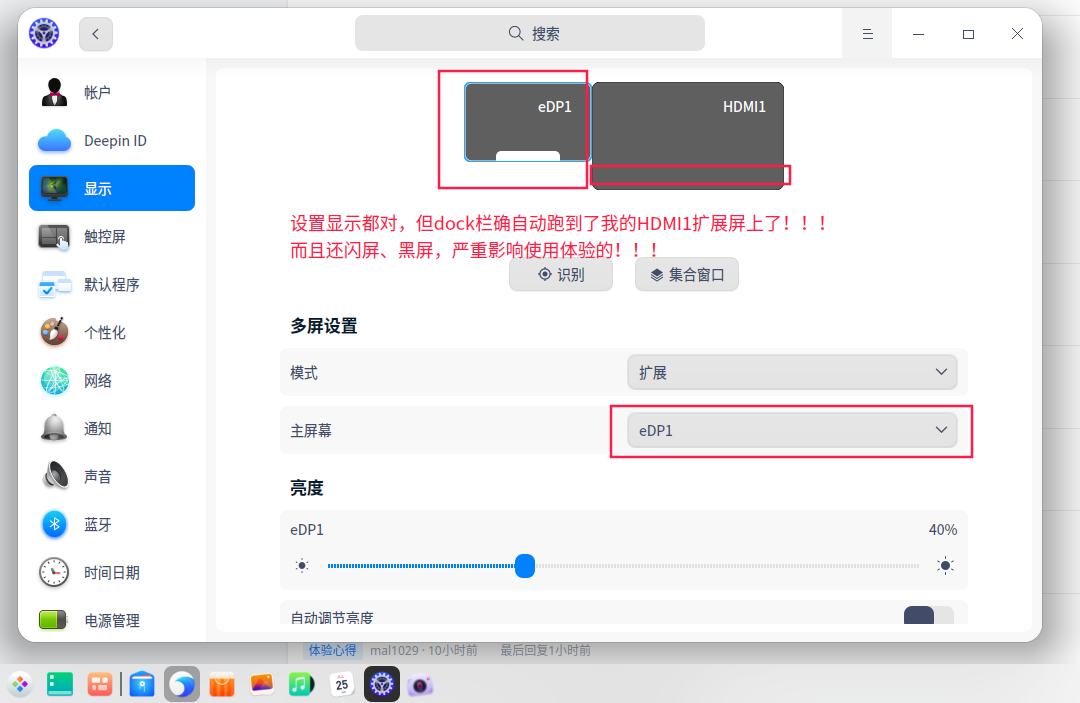The image size is (1080, 703).
Task: Open the 帐户 settings category
Action: point(112,92)
